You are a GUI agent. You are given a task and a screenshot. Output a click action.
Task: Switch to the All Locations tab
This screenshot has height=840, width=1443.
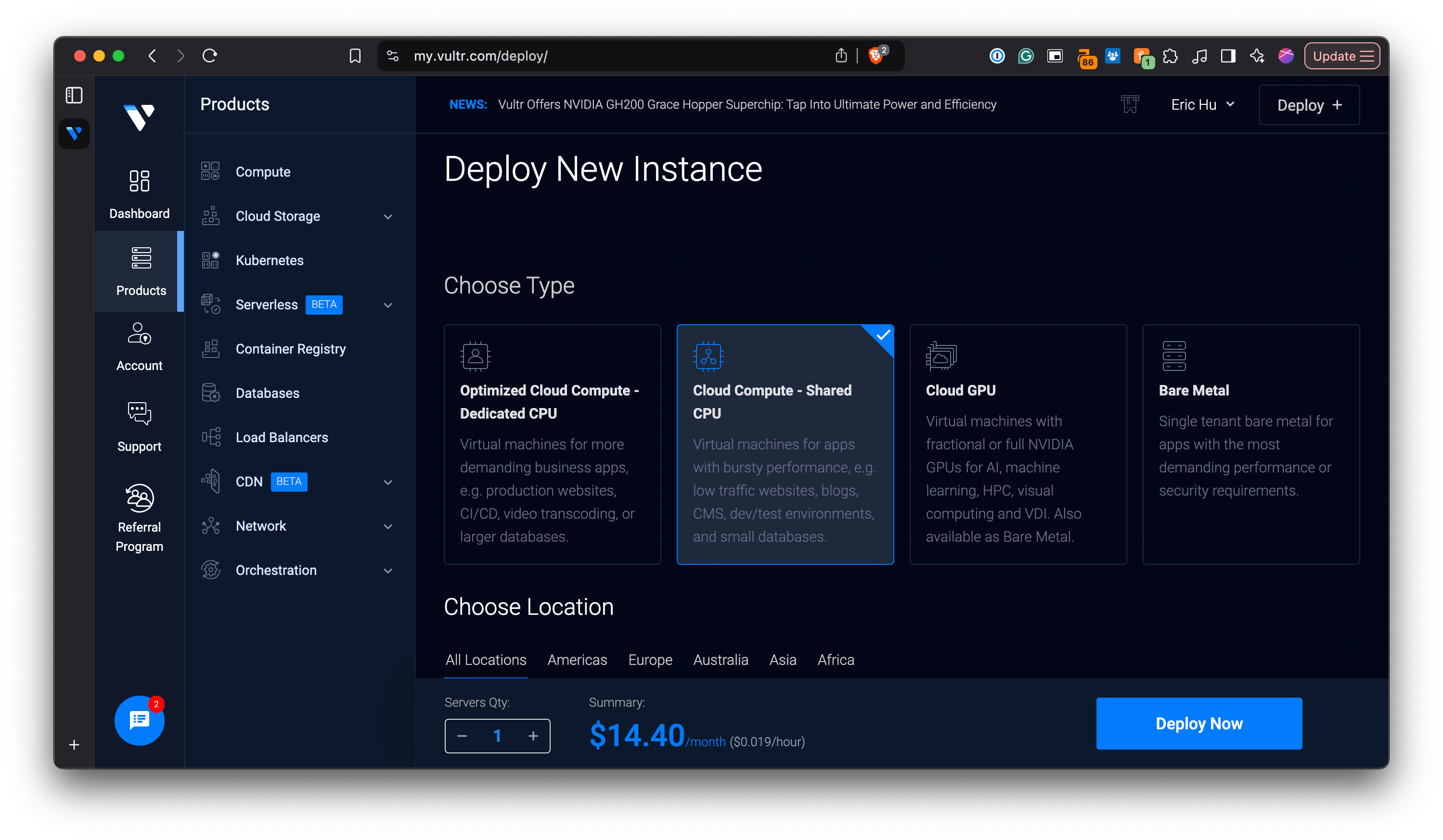[486, 660]
